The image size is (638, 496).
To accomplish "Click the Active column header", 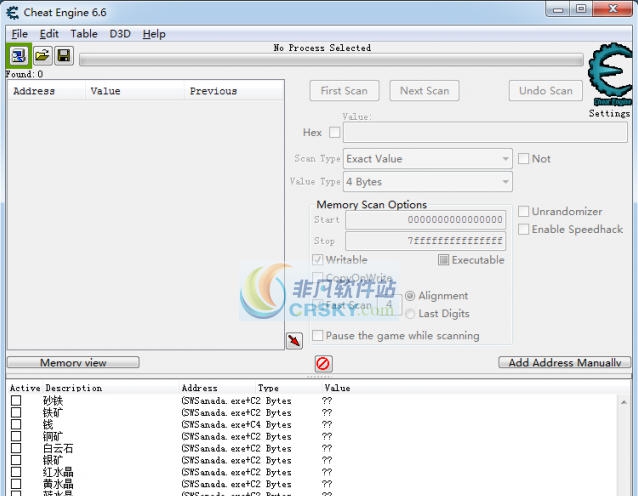I will [25, 388].
